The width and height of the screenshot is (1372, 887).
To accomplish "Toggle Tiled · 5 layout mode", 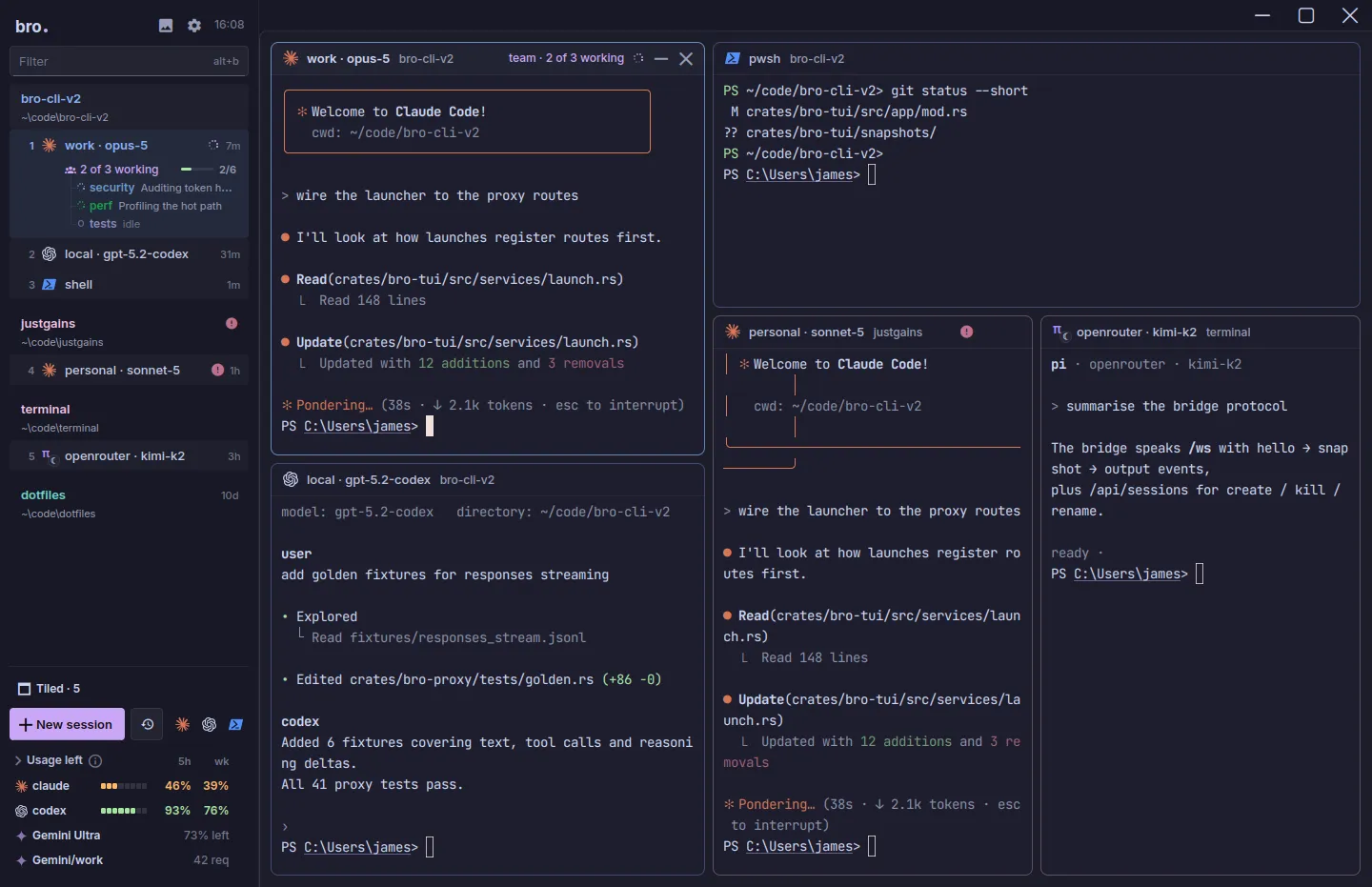I will 50,689.
